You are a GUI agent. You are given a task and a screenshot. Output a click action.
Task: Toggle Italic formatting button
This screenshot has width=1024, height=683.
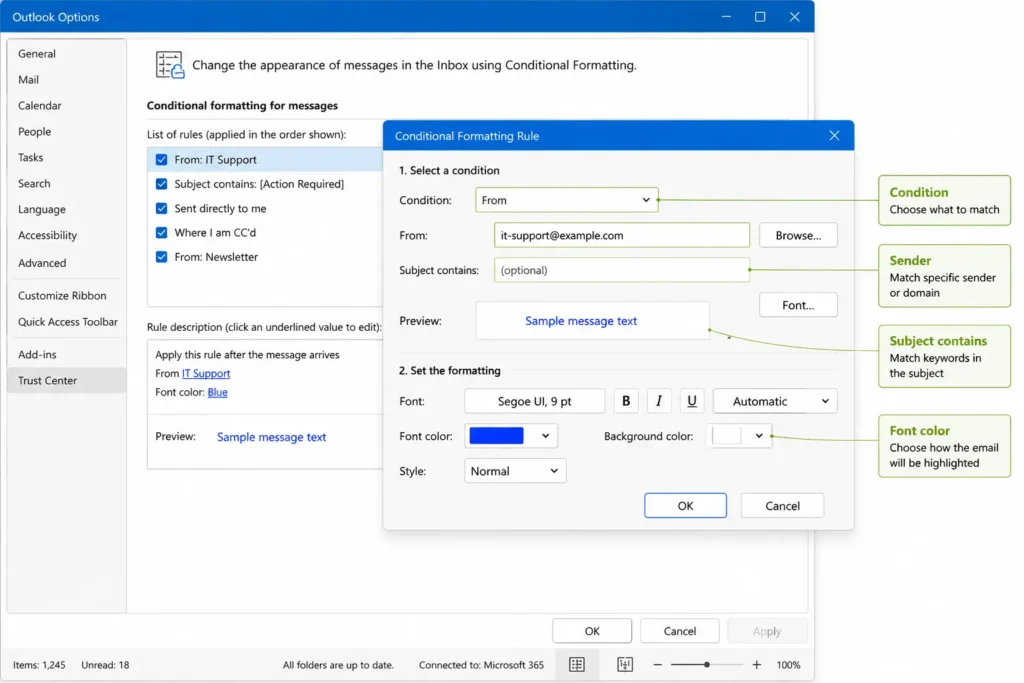658,401
